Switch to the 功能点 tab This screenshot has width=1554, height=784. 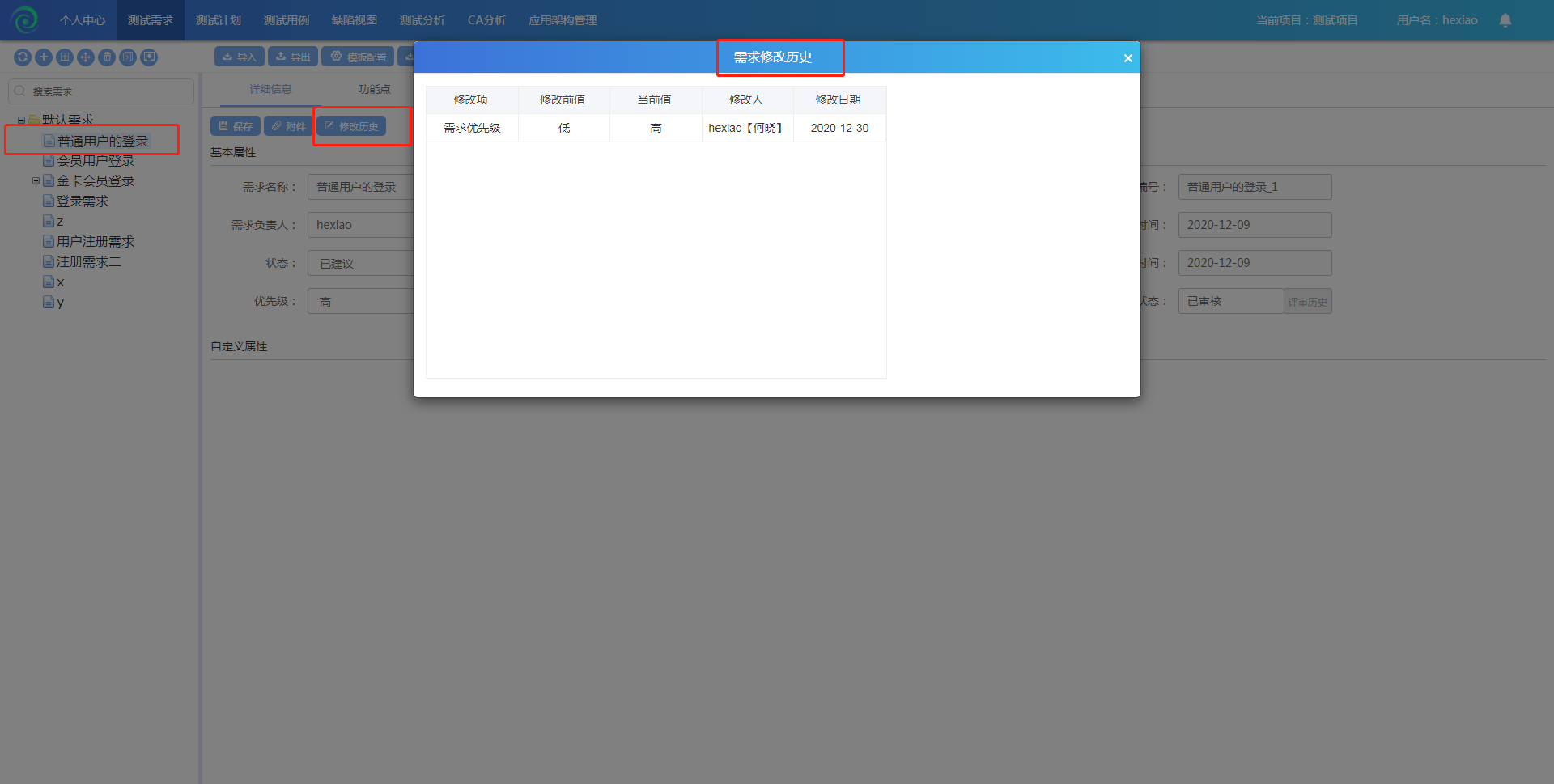coord(375,89)
